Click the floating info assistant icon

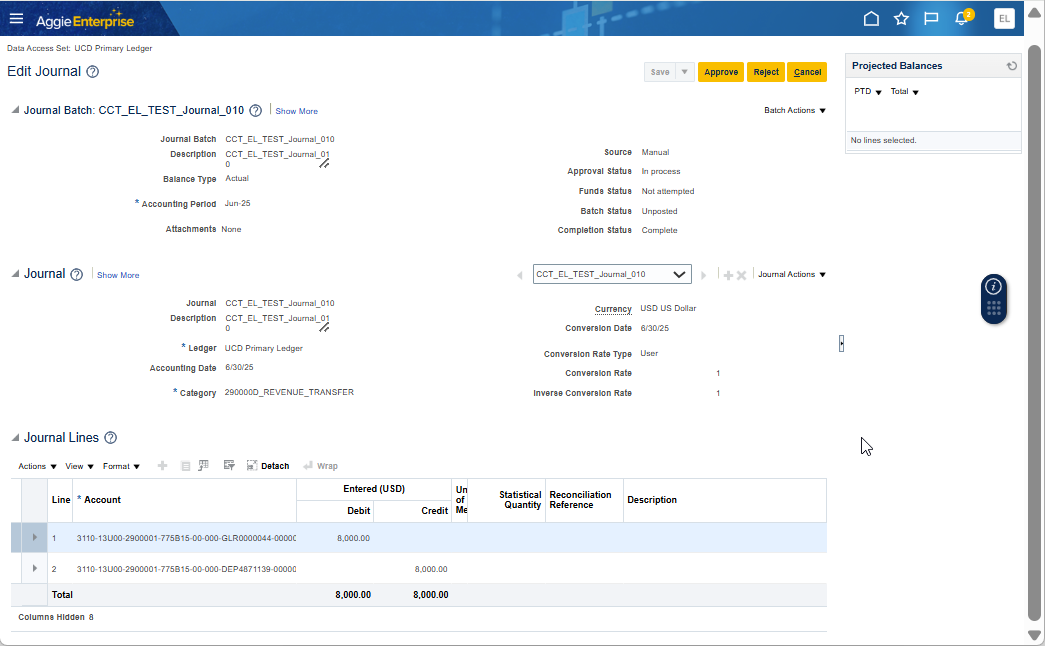pyautogui.click(x=993, y=286)
